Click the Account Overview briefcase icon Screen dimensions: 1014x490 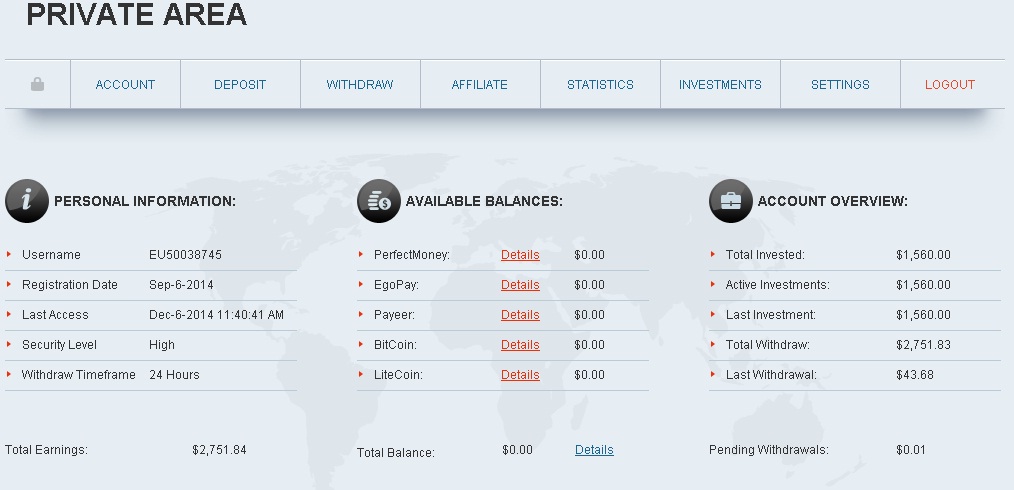(x=731, y=201)
